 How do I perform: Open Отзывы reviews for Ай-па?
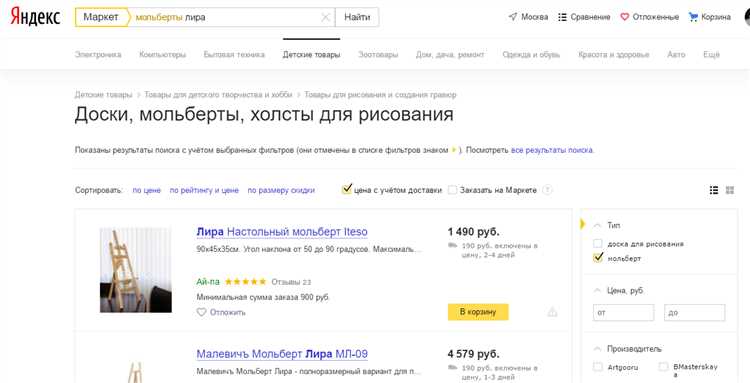pos(291,282)
